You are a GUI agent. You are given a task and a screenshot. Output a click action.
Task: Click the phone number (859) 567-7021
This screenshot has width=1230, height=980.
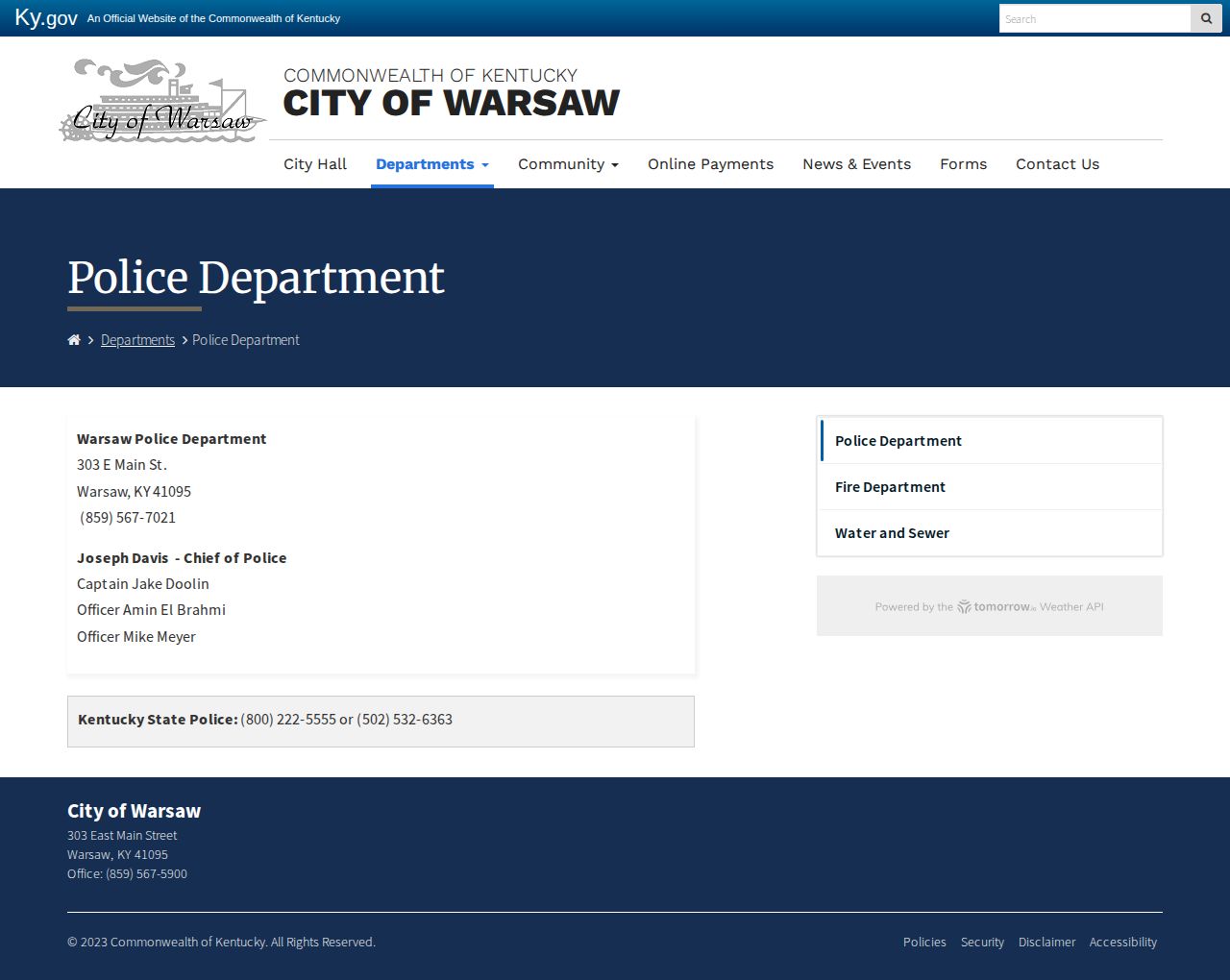pyautogui.click(x=128, y=518)
